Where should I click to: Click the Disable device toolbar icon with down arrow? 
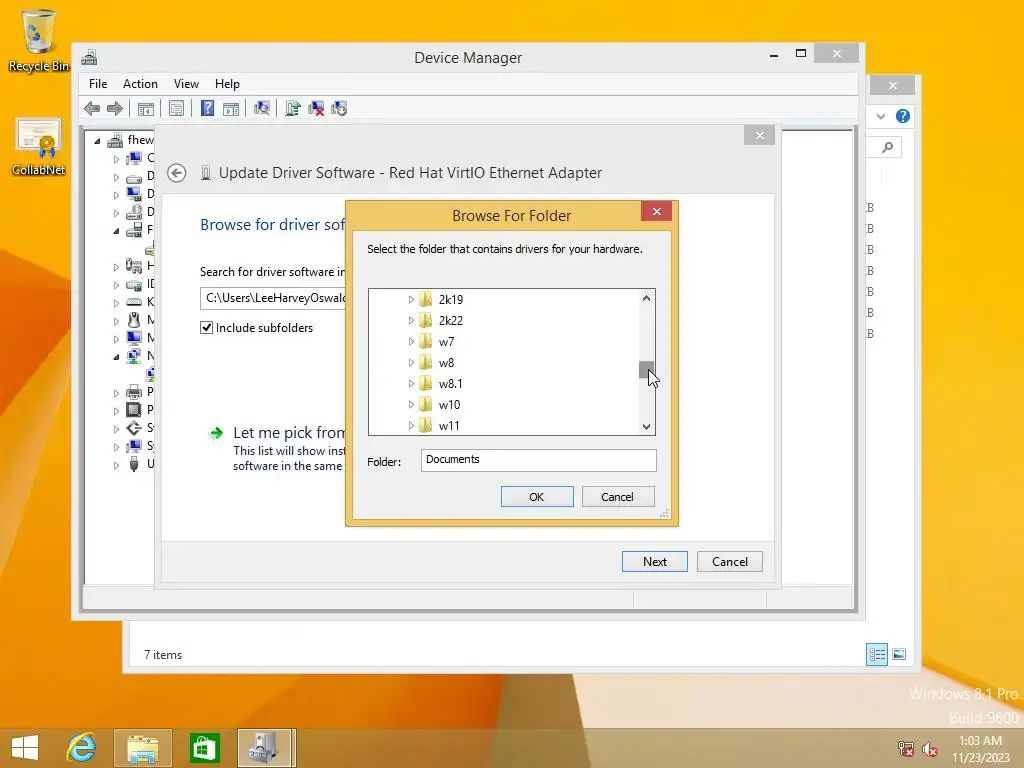(x=339, y=108)
